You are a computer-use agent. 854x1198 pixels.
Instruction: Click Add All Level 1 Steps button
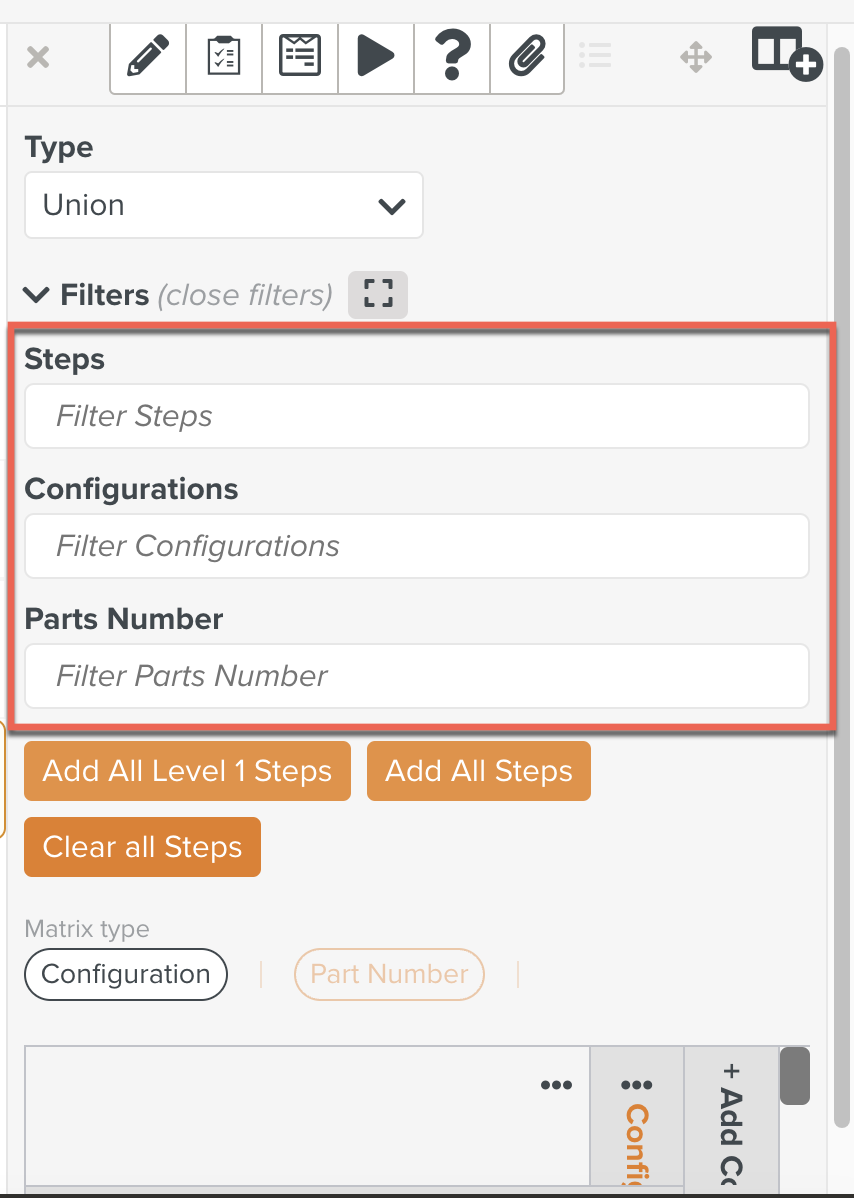pyautogui.click(x=187, y=771)
